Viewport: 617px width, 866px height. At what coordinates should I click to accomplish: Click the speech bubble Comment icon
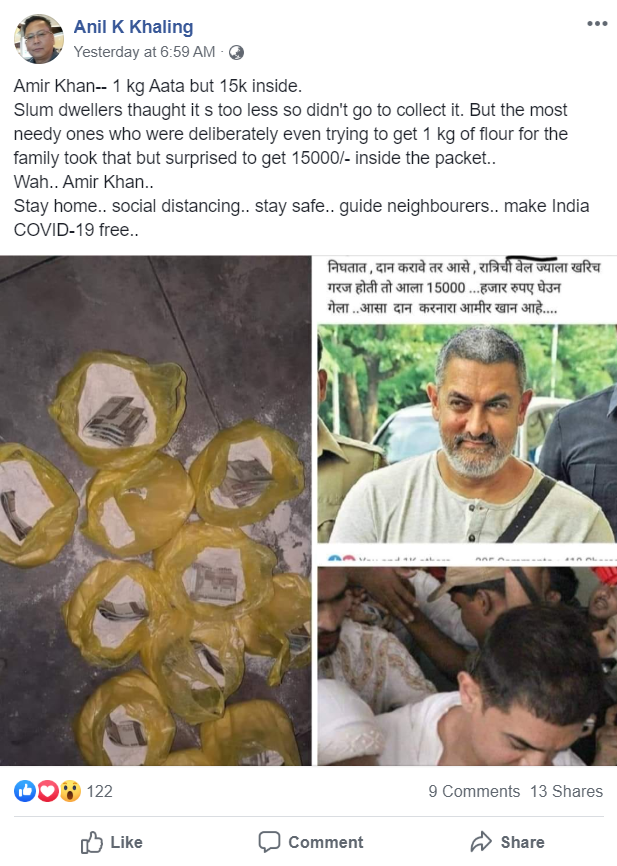click(x=269, y=842)
